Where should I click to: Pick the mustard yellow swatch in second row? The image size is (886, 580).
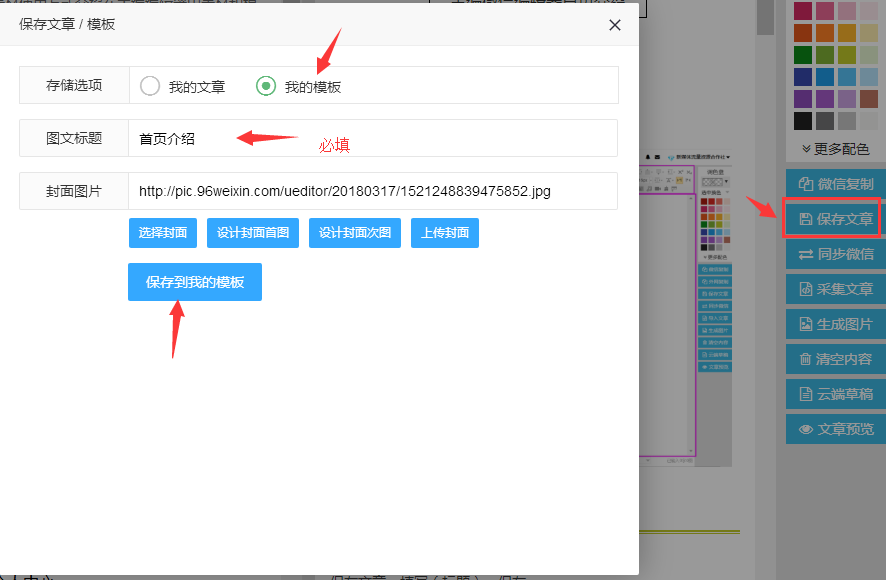846,33
